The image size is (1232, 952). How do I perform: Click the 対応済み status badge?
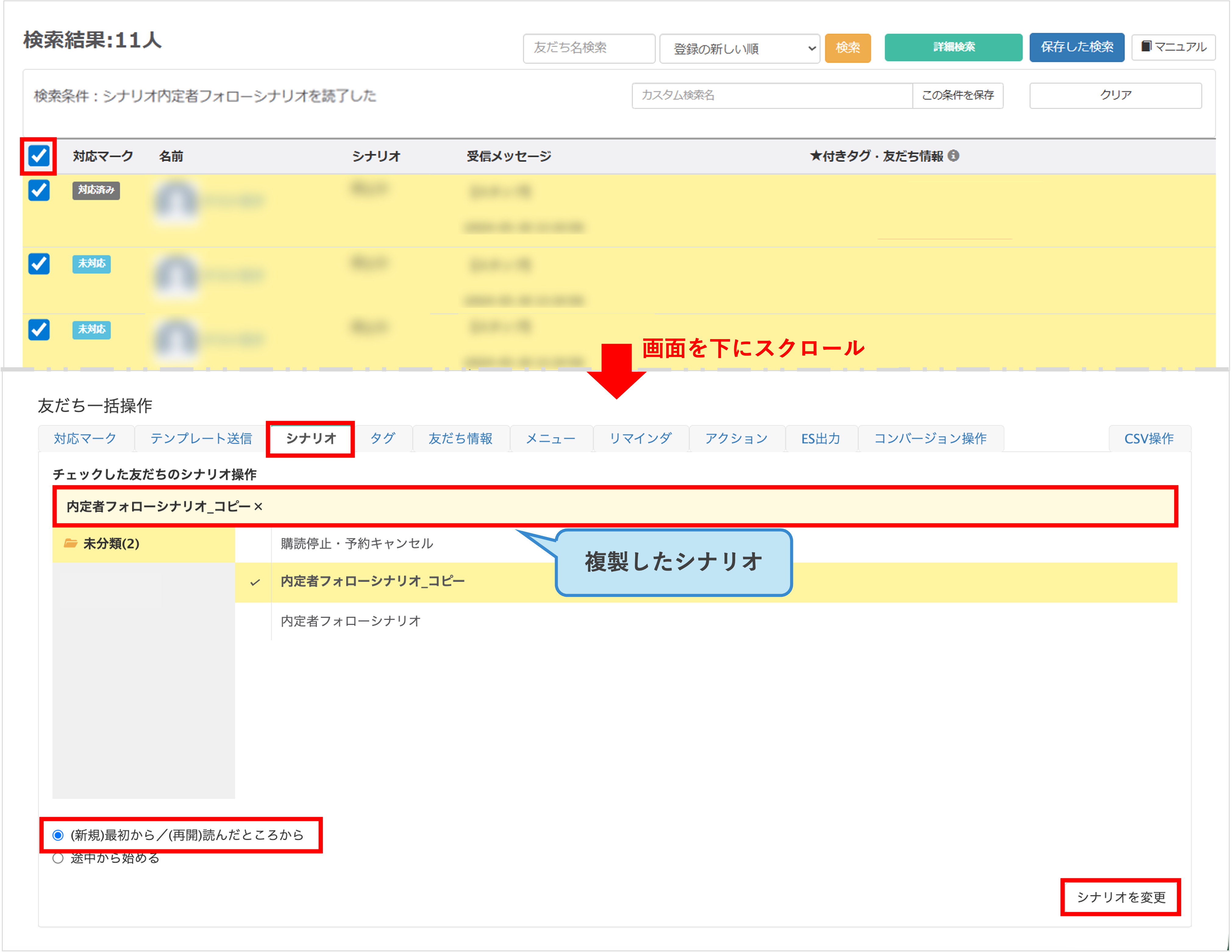coord(96,190)
